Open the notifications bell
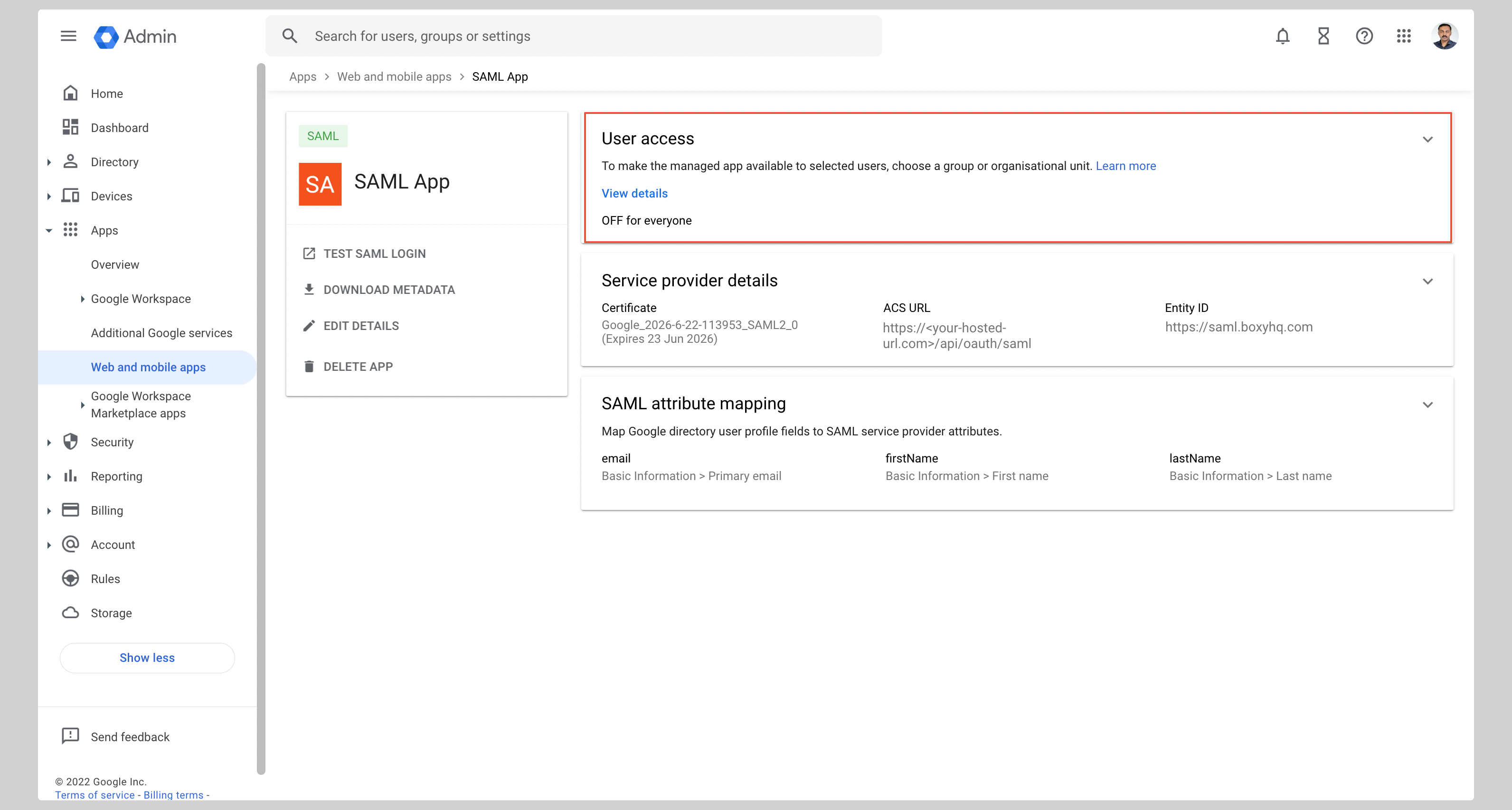This screenshot has height=810, width=1512. [x=1283, y=36]
